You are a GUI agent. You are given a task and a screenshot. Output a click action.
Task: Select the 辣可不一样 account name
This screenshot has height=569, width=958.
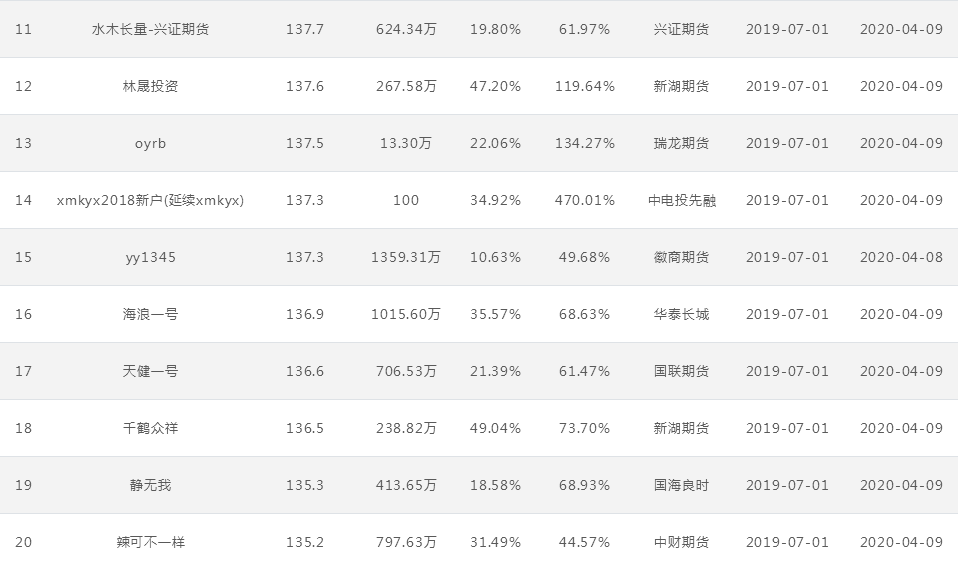[x=150, y=542]
